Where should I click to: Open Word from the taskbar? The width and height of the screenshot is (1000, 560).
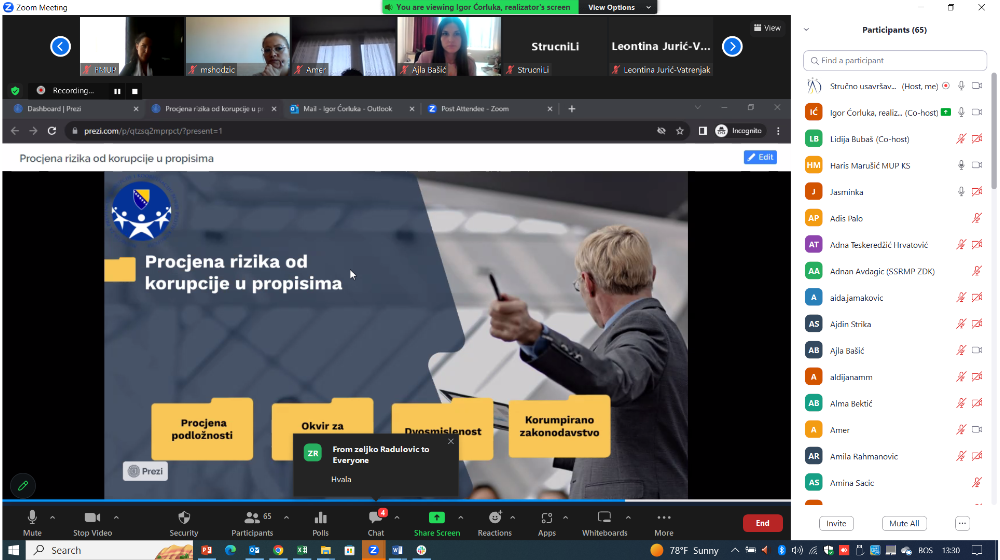[397, 550]
